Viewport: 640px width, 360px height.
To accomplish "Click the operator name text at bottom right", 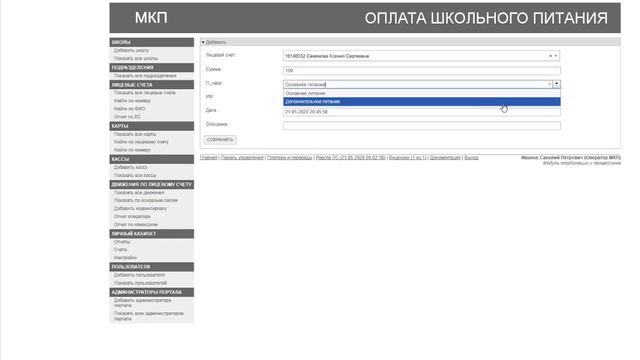I will click(571, 158).
